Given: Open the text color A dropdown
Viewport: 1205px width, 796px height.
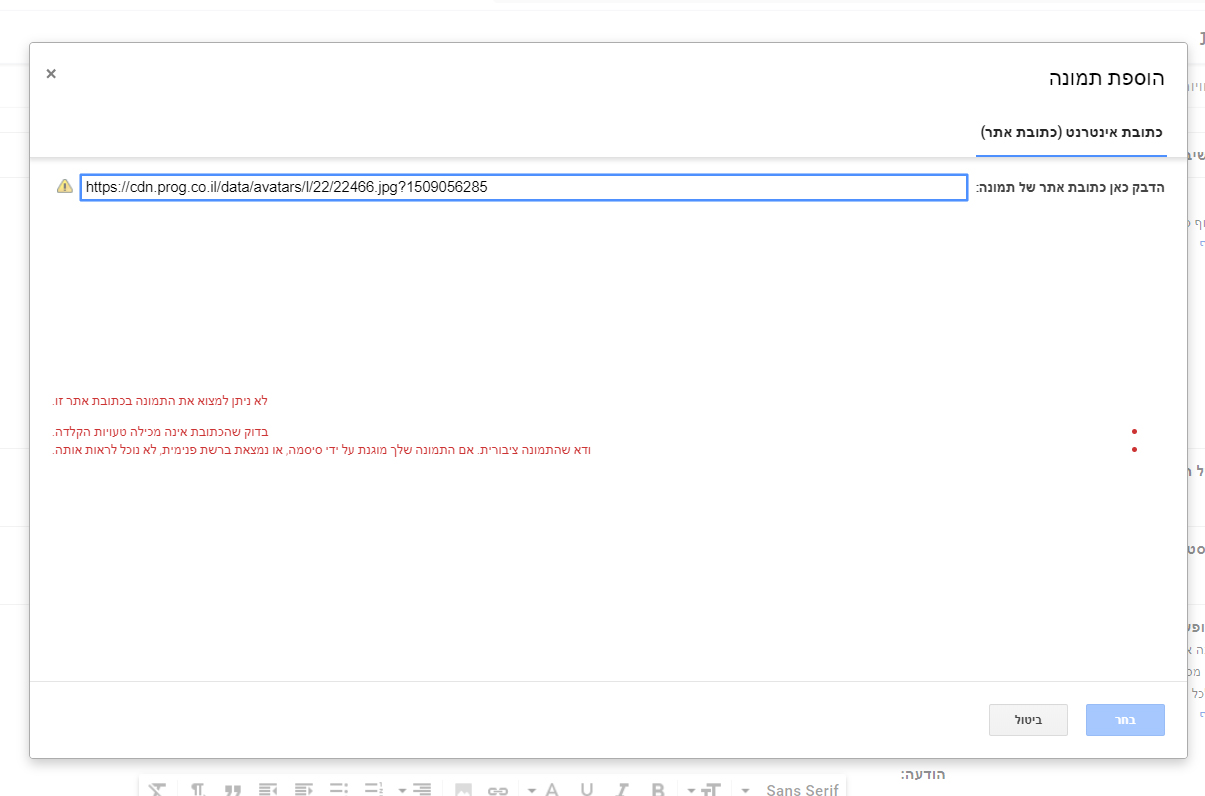Looking at the screenshot, I should tap(542, 790).
